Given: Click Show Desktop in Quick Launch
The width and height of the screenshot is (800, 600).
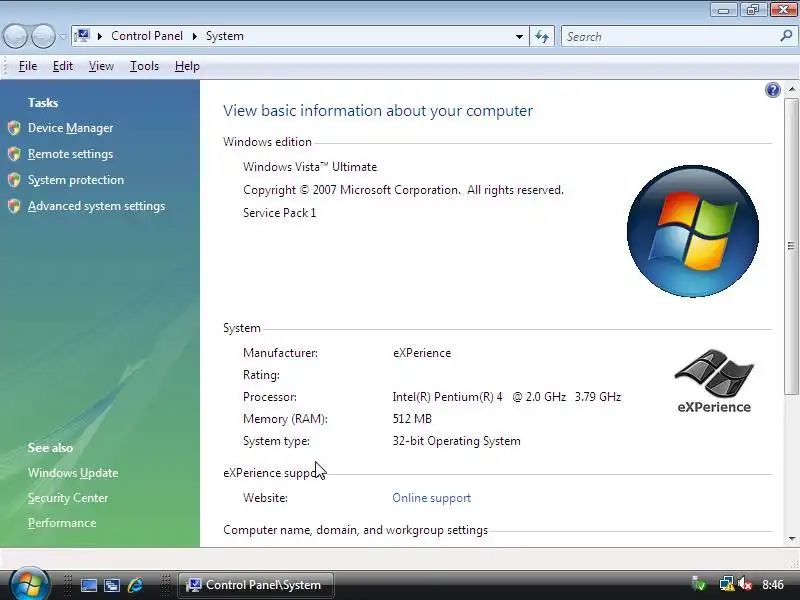Looking at the screenshot, I should (88, 585).
